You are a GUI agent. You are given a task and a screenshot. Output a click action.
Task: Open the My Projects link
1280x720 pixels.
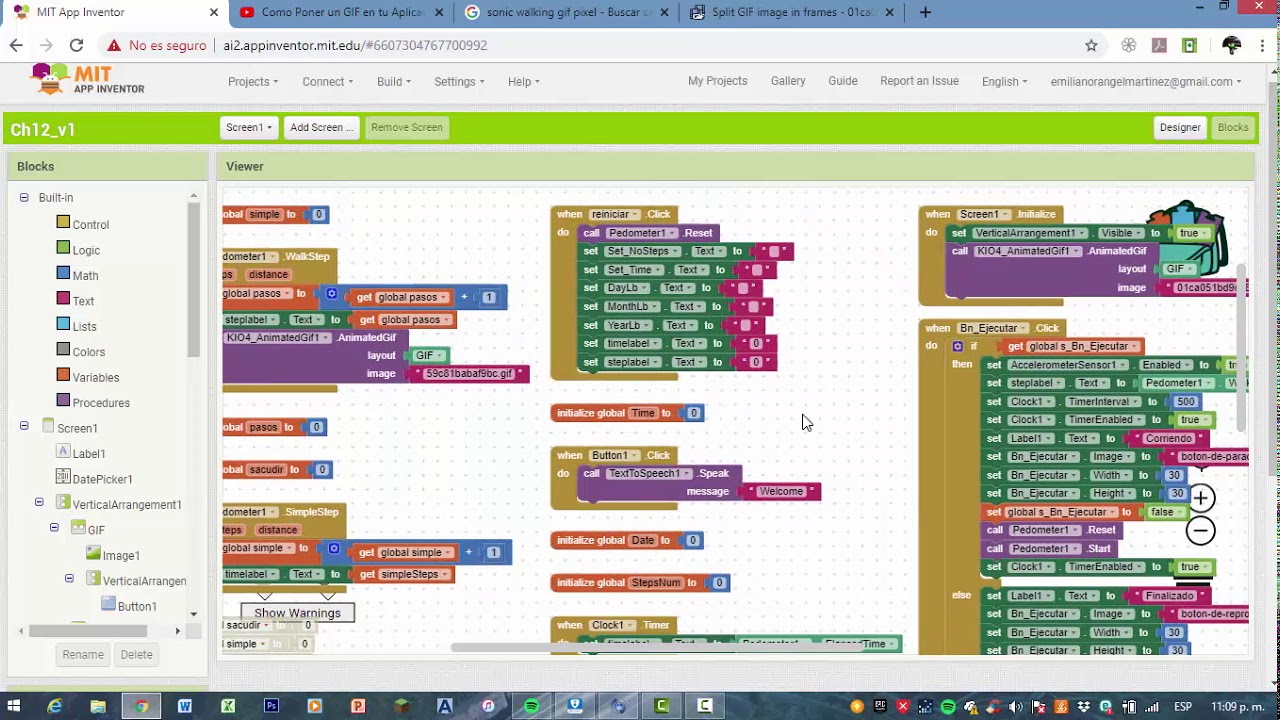click(x=717, y=81)
